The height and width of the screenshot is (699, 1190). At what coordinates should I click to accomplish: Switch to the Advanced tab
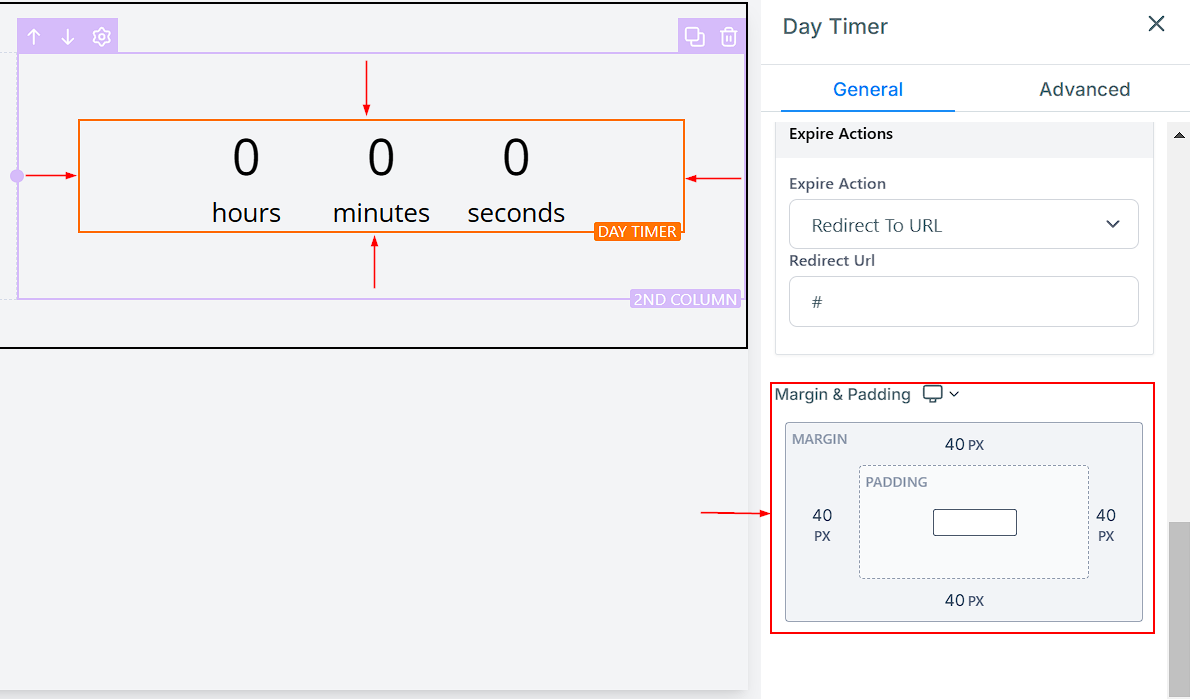click(1084, 89)
